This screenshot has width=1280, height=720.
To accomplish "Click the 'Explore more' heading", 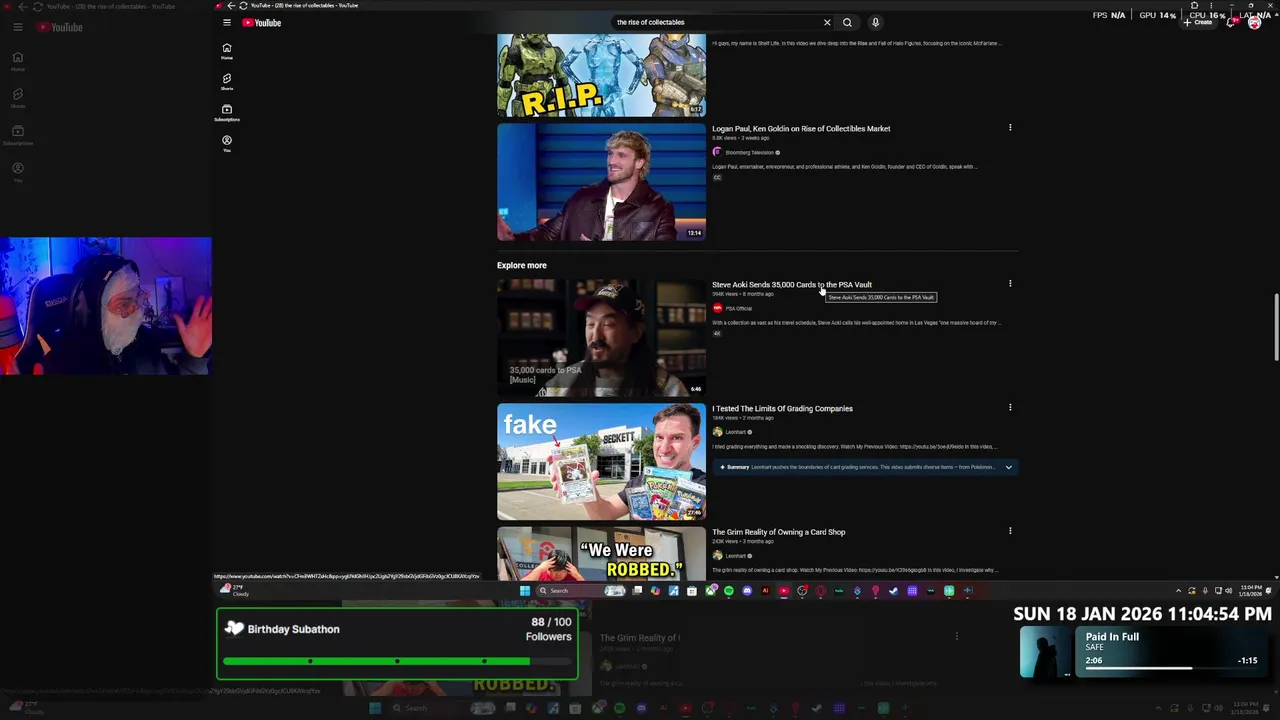I will pyautogui.click(x=522, y=265).
